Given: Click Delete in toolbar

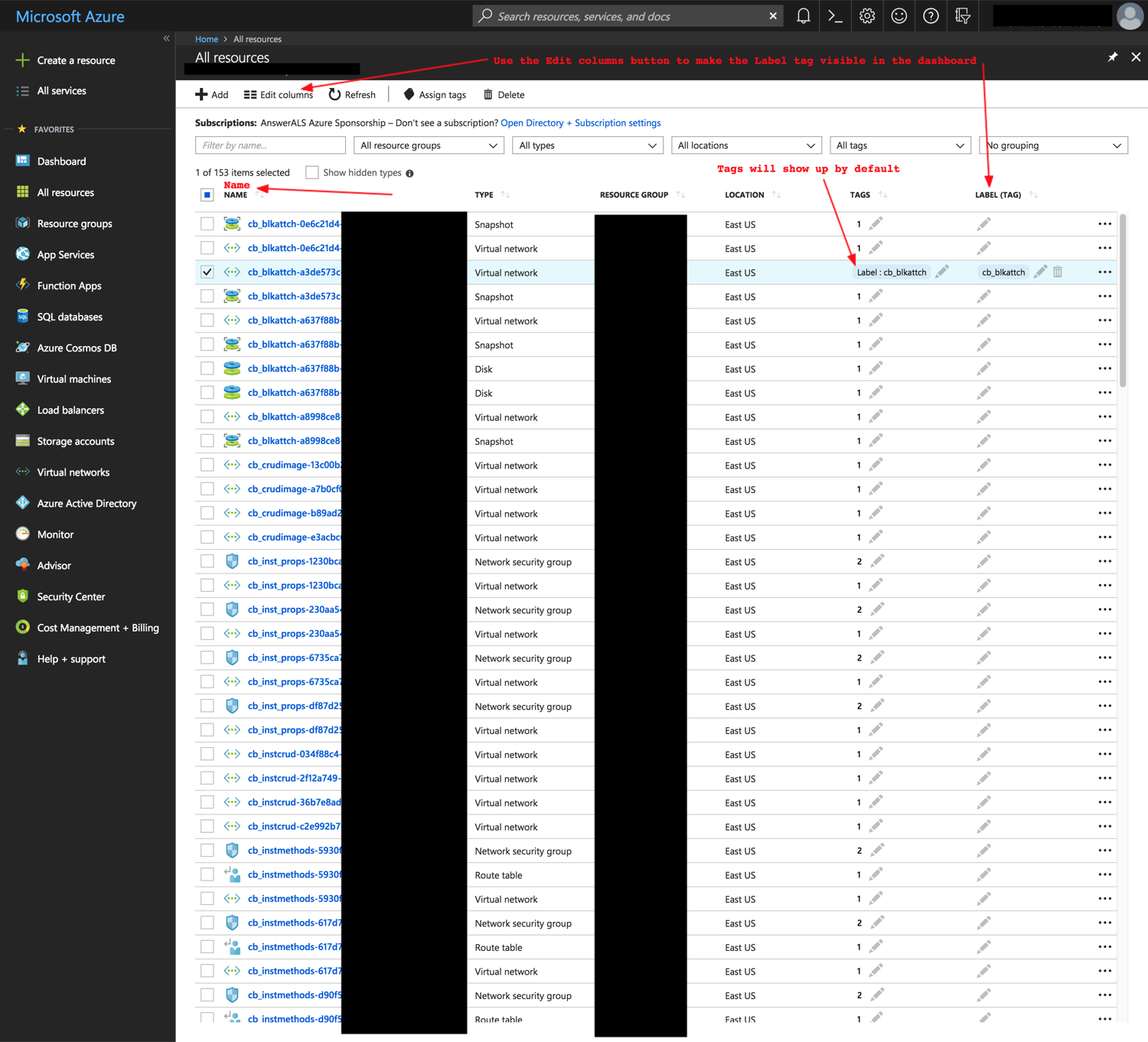Looking at the screenshot, I should tap(504, 94).
